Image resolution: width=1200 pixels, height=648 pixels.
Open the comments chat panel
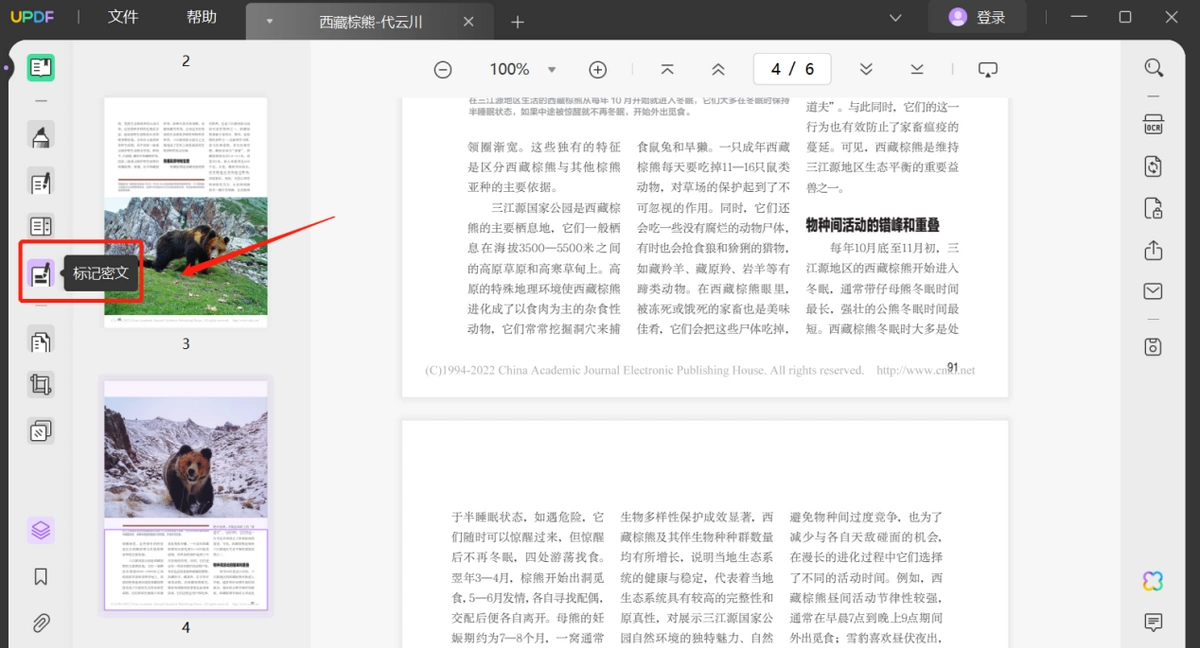click(1153, 622)
